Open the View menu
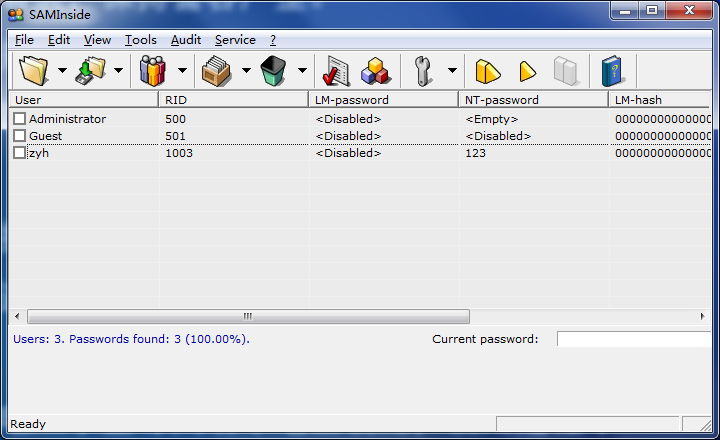Screen dimensions: 720x440 (x=97, y=40)
